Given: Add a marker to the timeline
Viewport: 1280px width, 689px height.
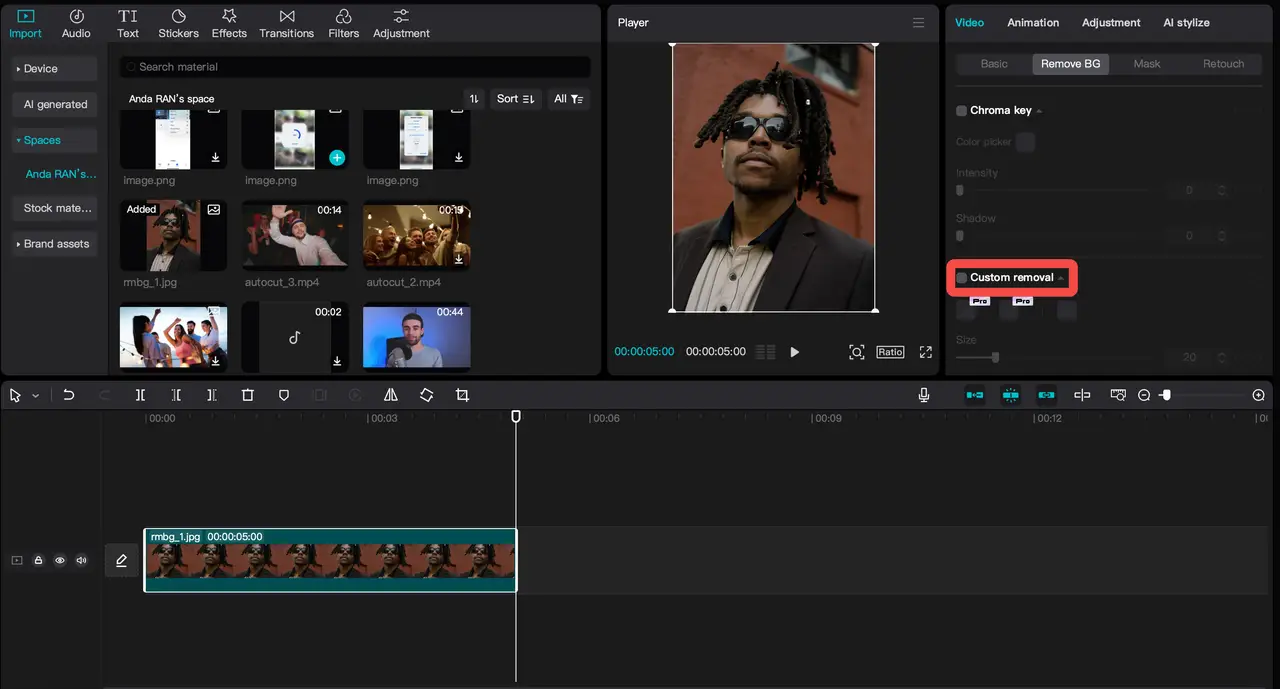Looking at the screenshot, I should (284, 395).
